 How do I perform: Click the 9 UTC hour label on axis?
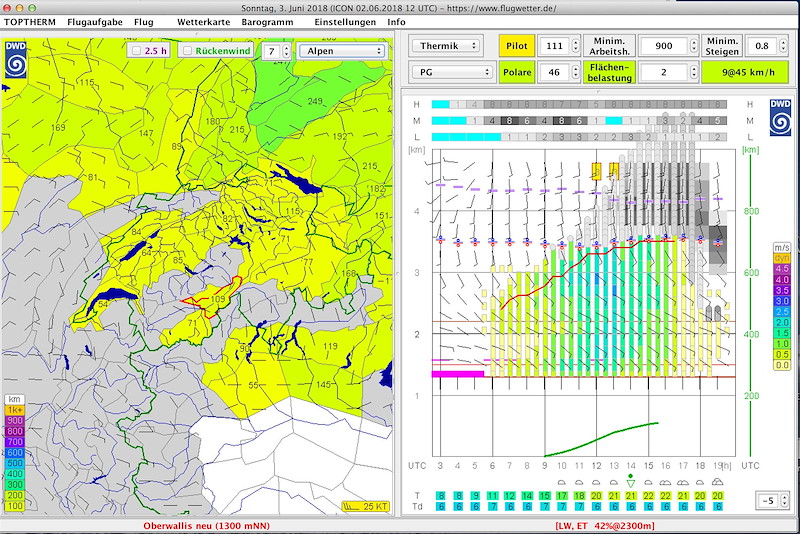click(x=544, y=466)
